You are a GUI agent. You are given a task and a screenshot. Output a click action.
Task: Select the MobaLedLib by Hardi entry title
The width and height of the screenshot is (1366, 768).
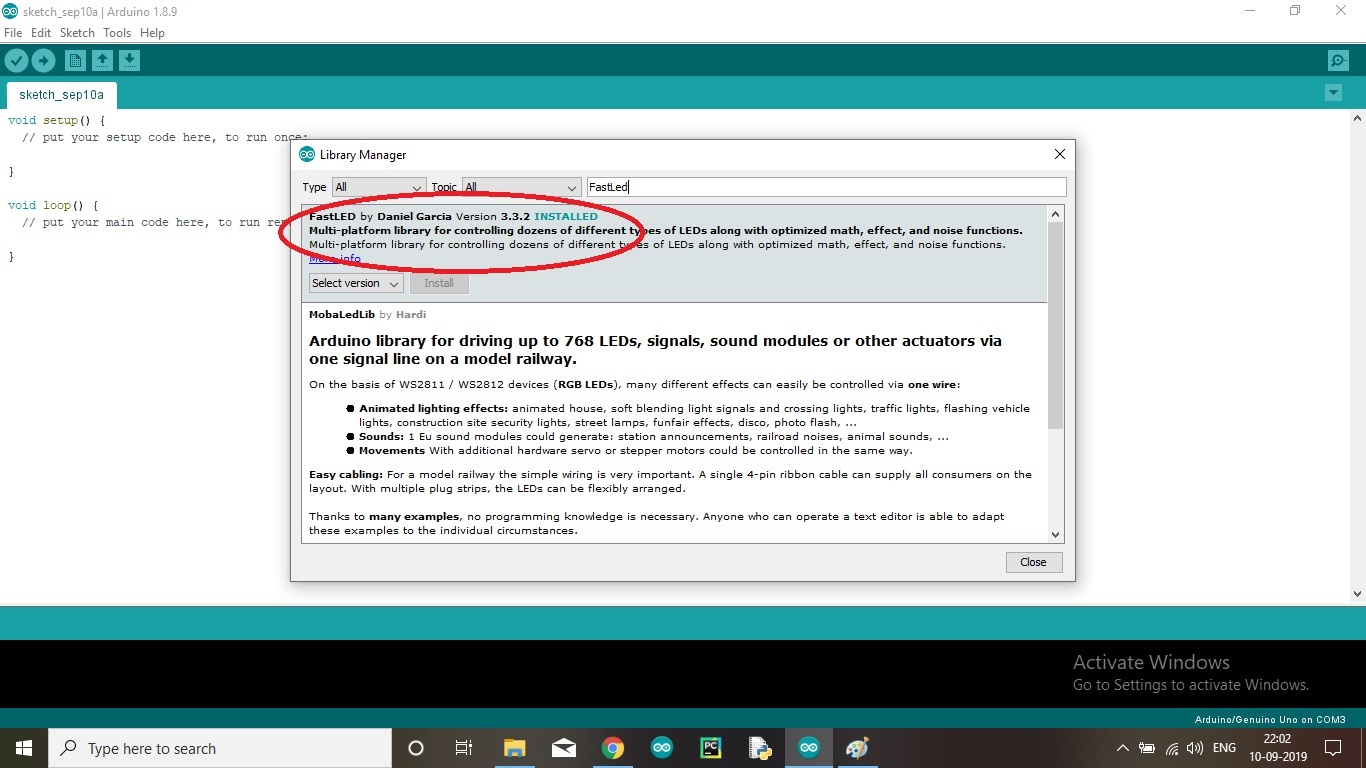point(368,314)
